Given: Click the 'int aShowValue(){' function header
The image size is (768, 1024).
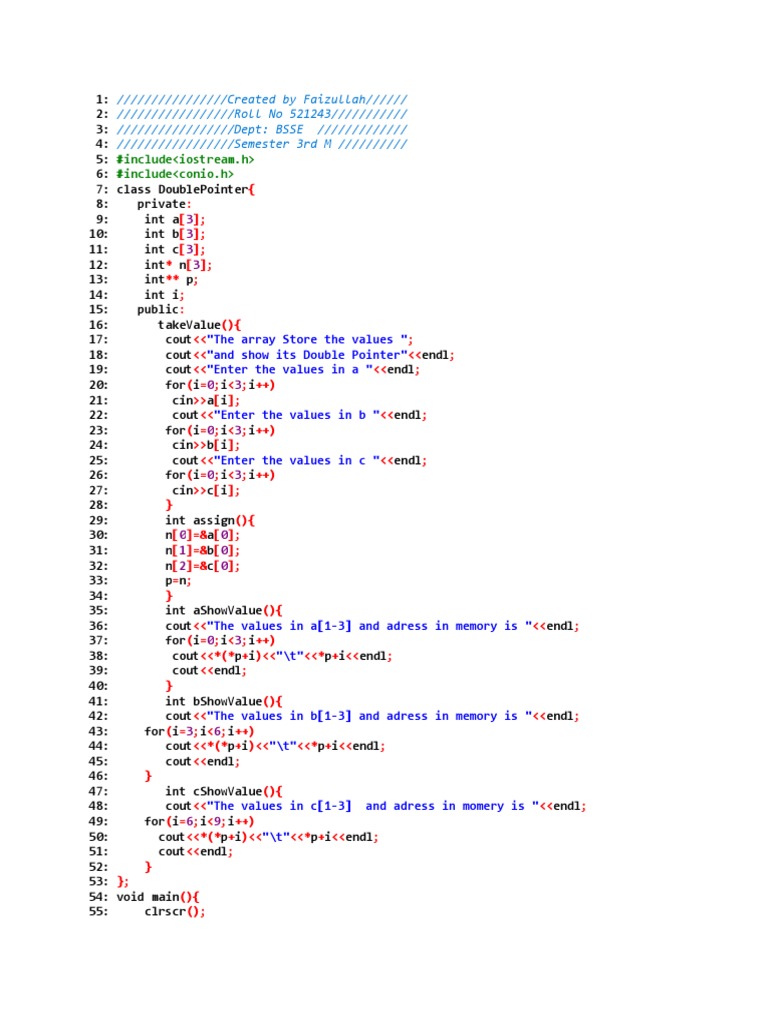Looking at the screenshot, I should click(x=224, y=611).
